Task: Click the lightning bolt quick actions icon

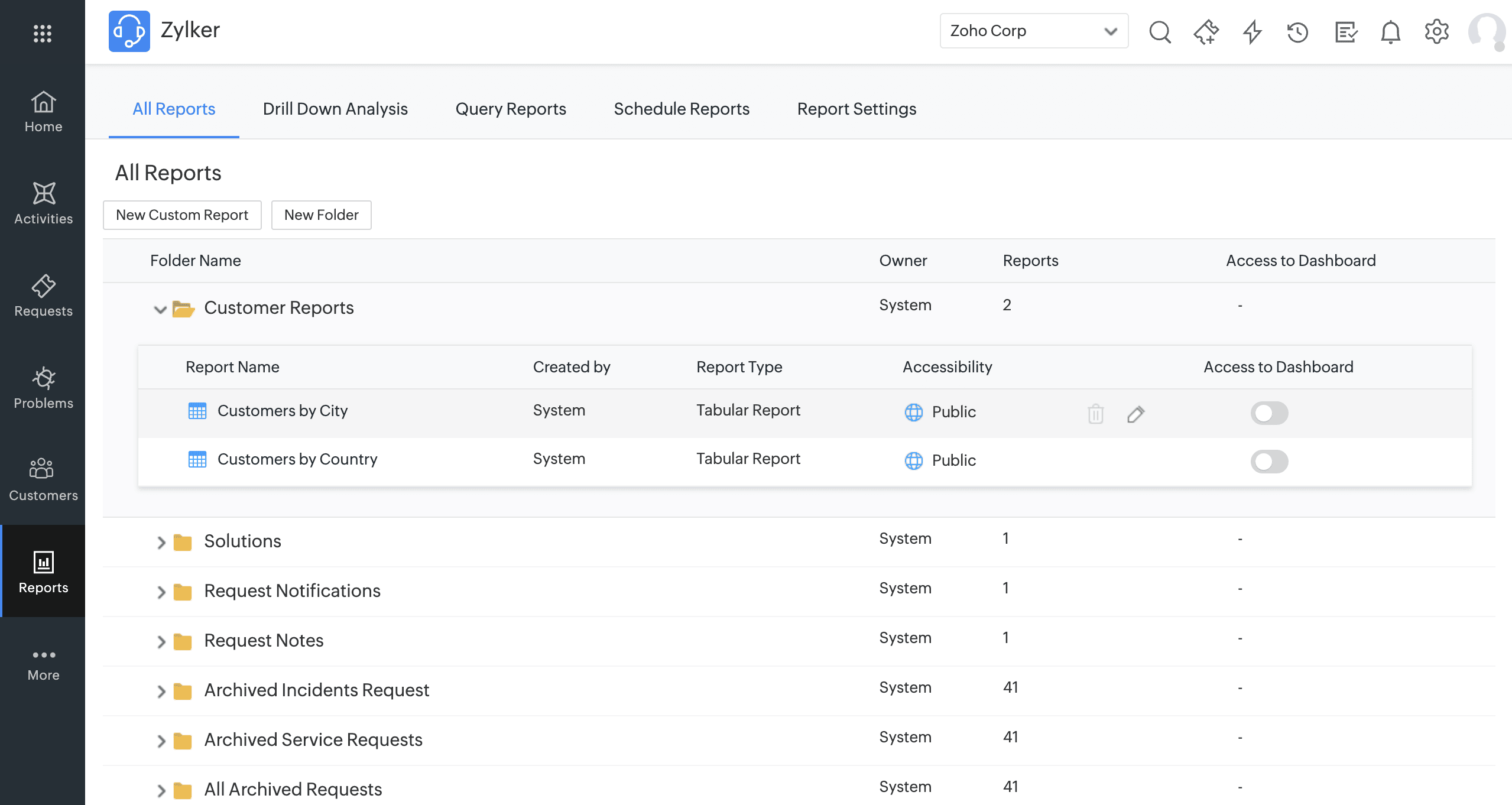Action: point(1252,31)
